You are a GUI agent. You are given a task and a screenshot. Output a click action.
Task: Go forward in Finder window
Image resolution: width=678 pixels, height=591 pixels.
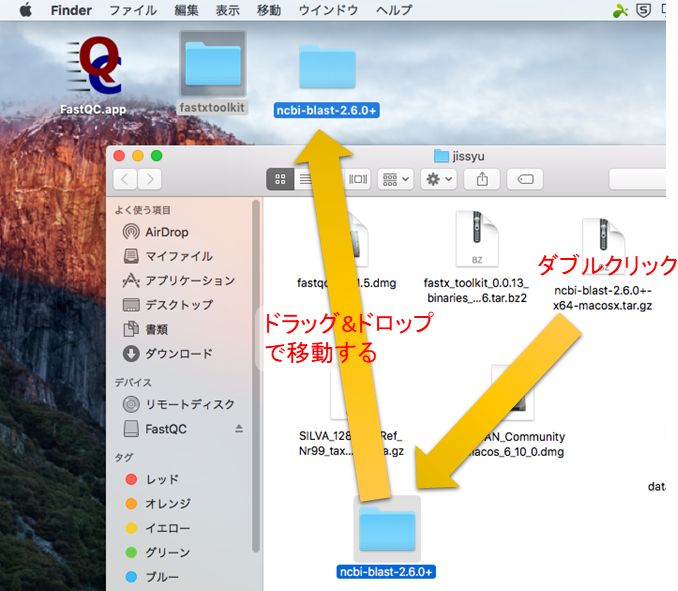[x=150, y=179]
